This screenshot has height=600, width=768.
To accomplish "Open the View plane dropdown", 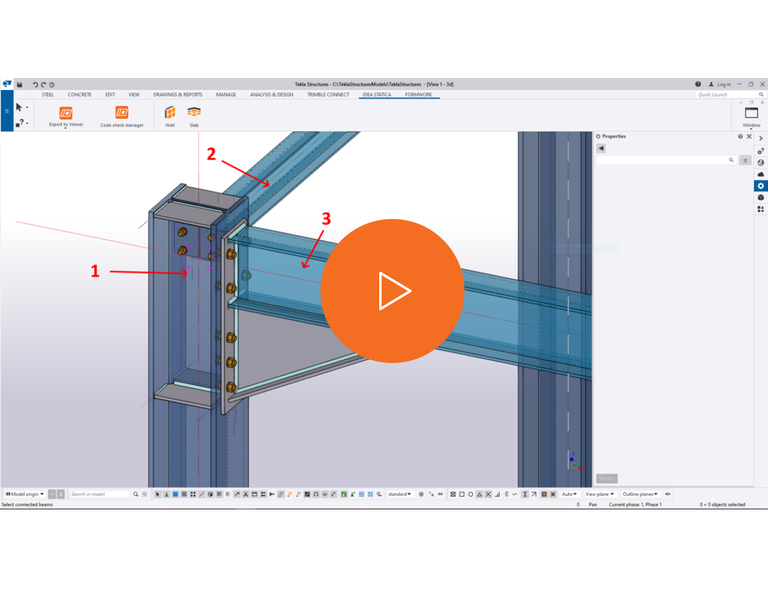I will tap(599, 494).
